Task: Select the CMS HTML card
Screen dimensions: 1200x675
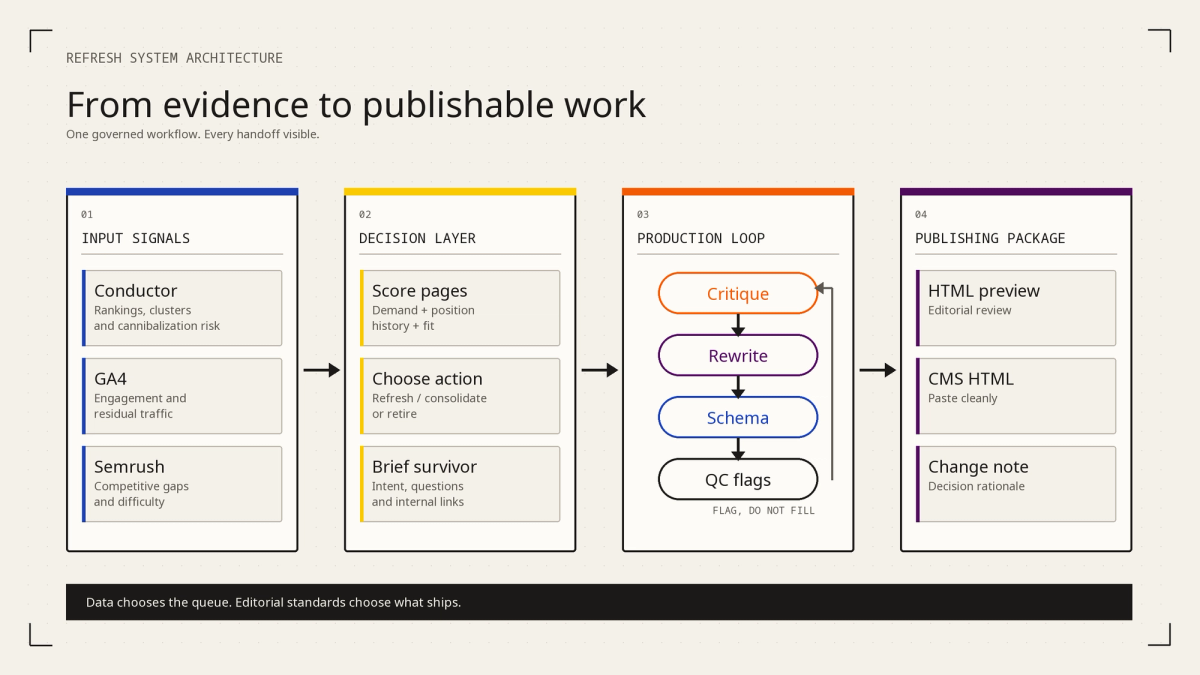Action: point(1016,396)
